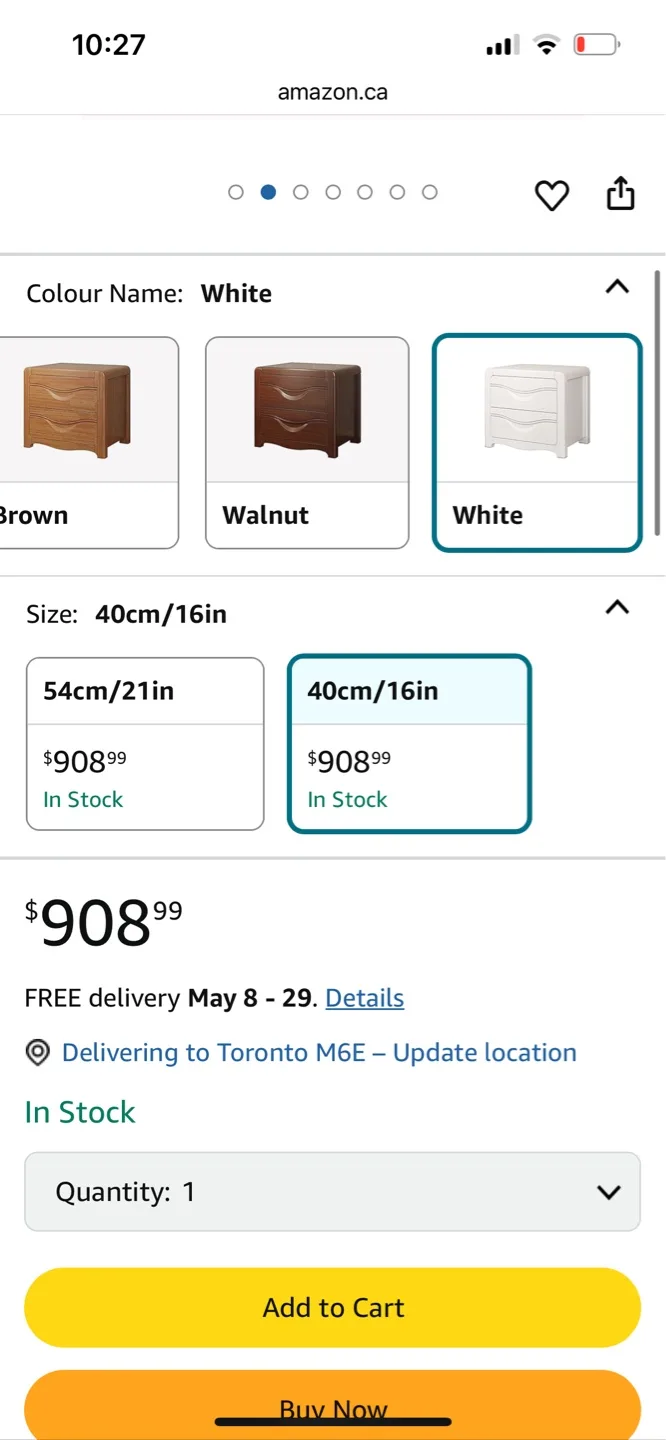Image resolution: width=666 pixels, height=1440 pixels.
Task: Open the Quantity dropdown
Action: [x=333, y=1191]
